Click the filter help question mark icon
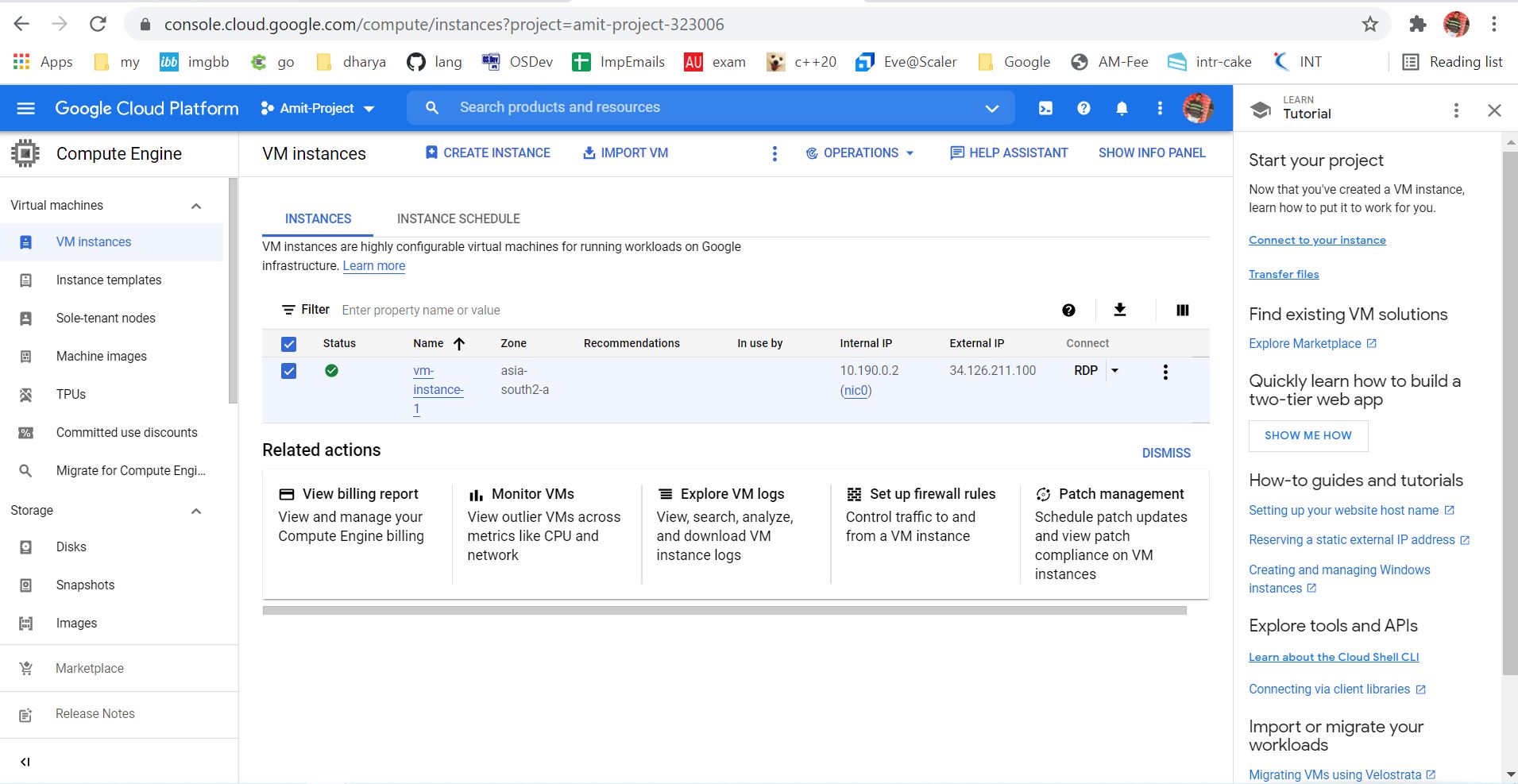1518x784 pixels. (1068, 310)
